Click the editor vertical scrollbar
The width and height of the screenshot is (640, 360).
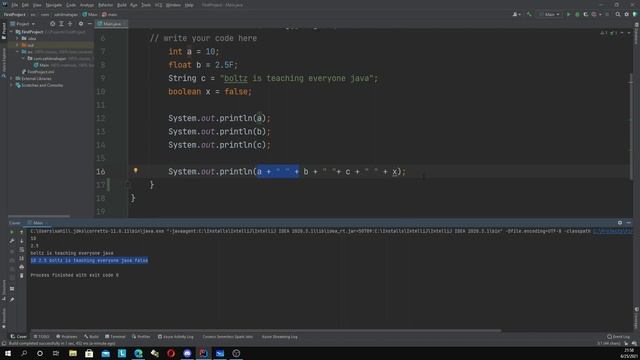[630, 127]
